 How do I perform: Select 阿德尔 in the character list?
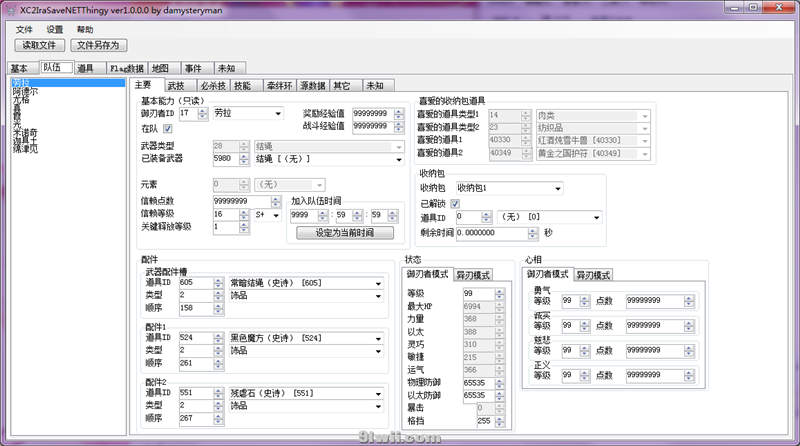click(25, 91)
